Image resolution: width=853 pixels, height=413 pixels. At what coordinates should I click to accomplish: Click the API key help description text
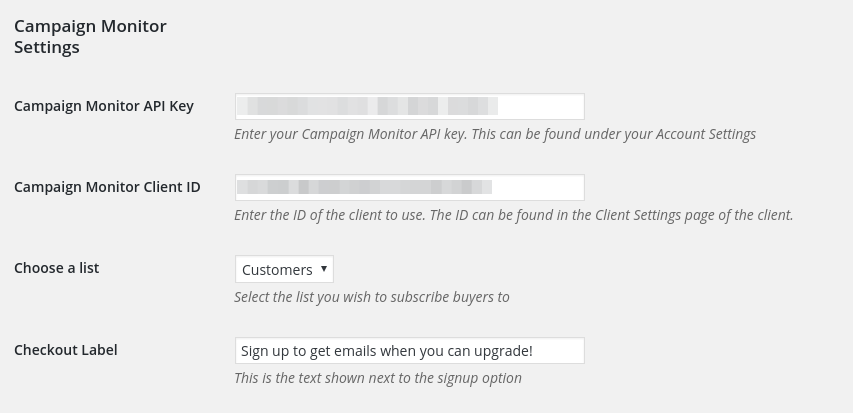point(494,134)
